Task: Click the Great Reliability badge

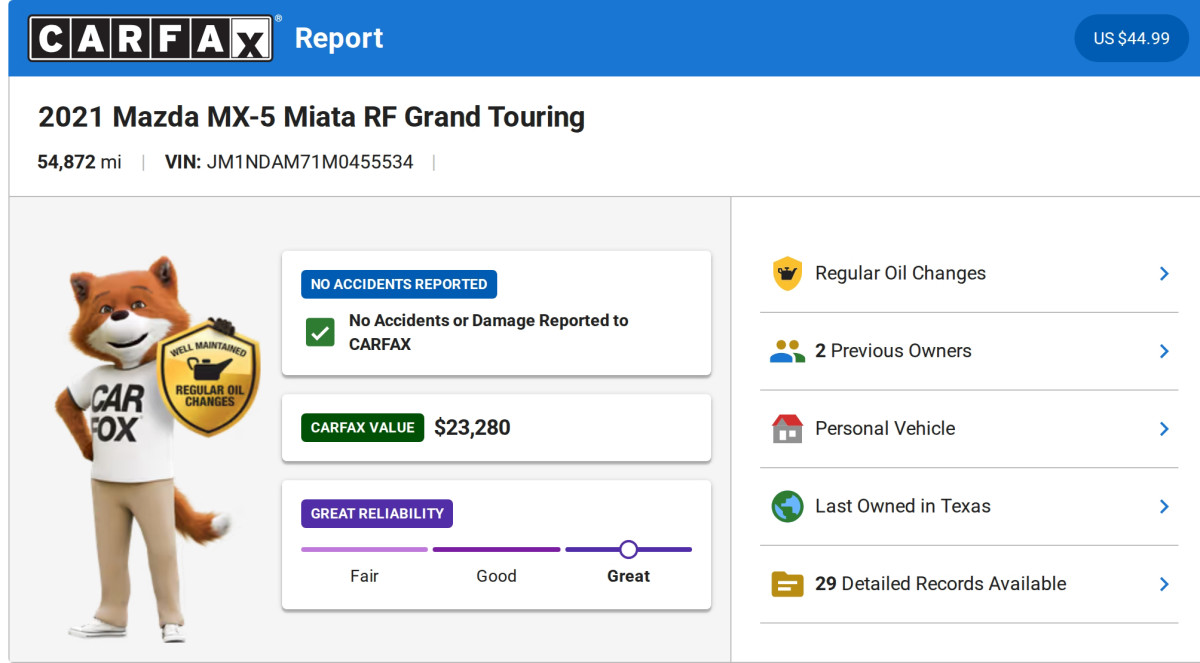Action: tap(377, 514)
